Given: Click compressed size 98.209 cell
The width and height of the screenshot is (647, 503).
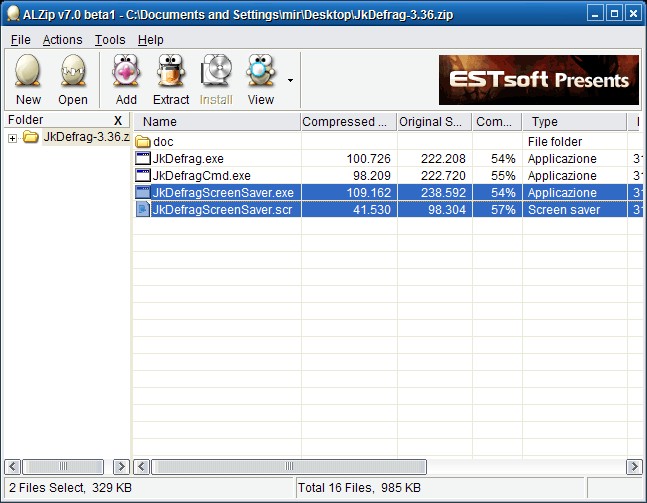Looking at the screenshot, I should point(372,175).
